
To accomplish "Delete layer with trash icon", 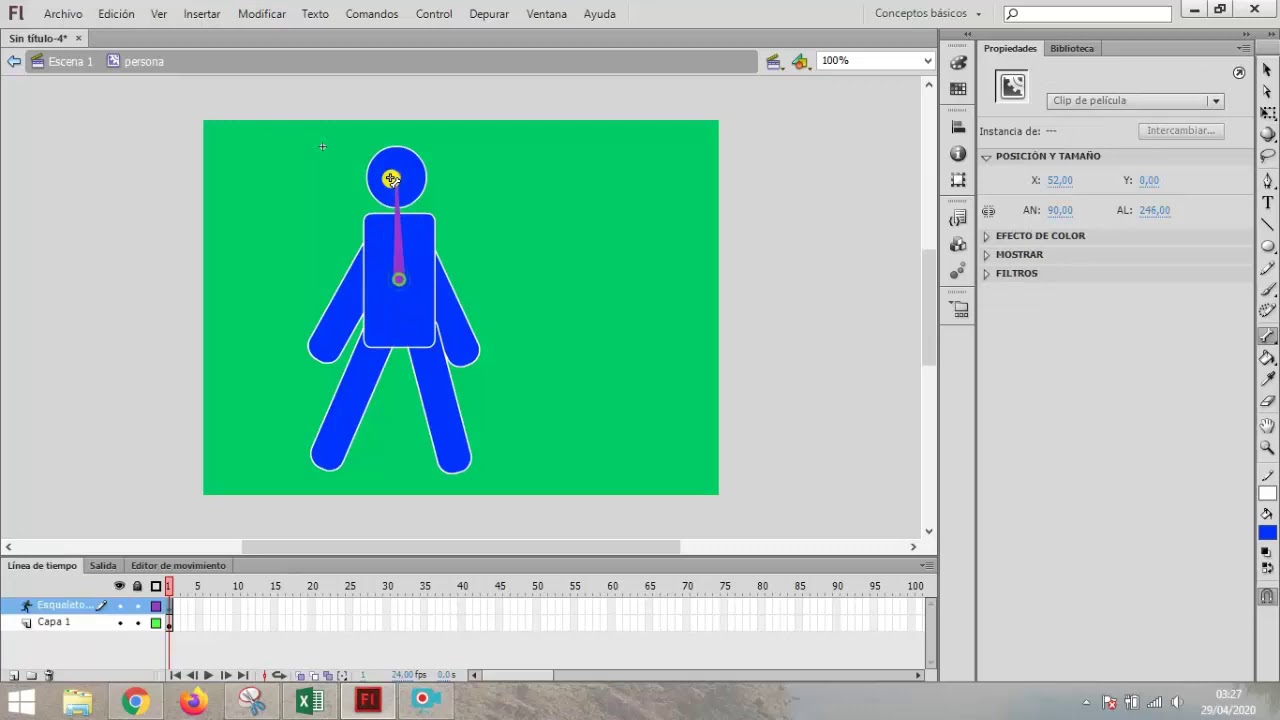I will click(49, 675).
